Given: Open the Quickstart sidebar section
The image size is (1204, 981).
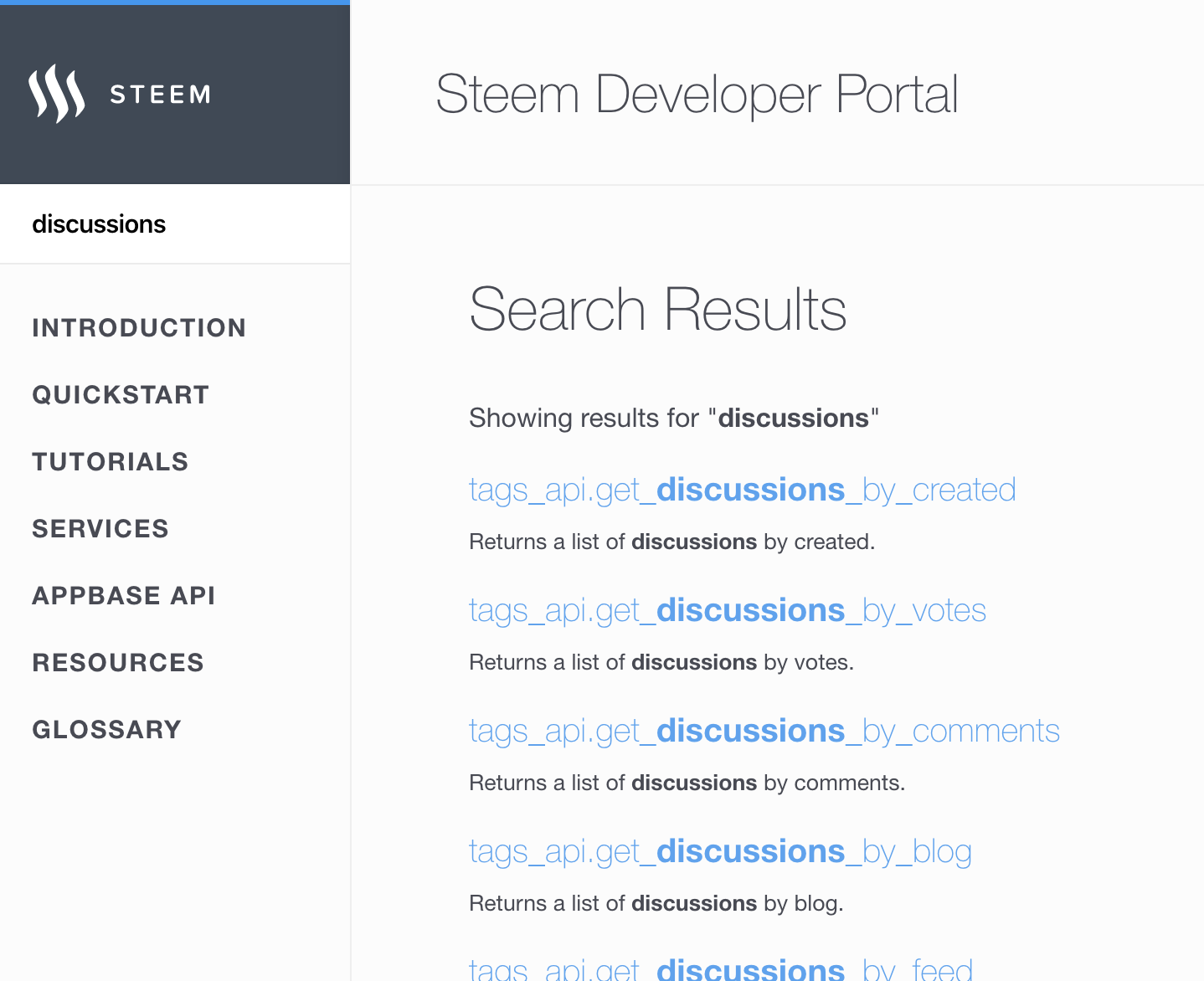Looking at the screenshot, I should (x=121, y=395).
